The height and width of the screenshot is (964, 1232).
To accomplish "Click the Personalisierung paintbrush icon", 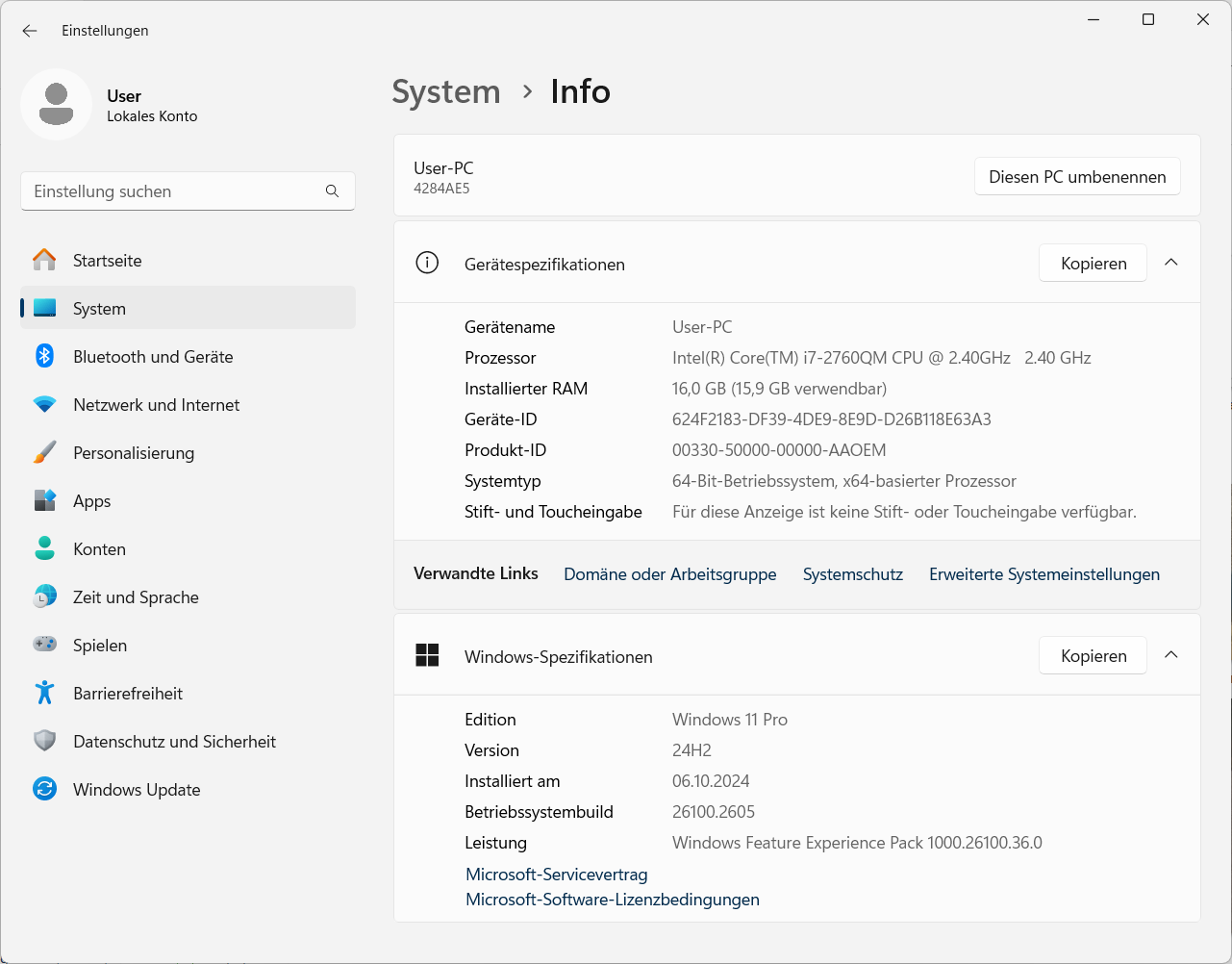I will click(x=44, y=452).
